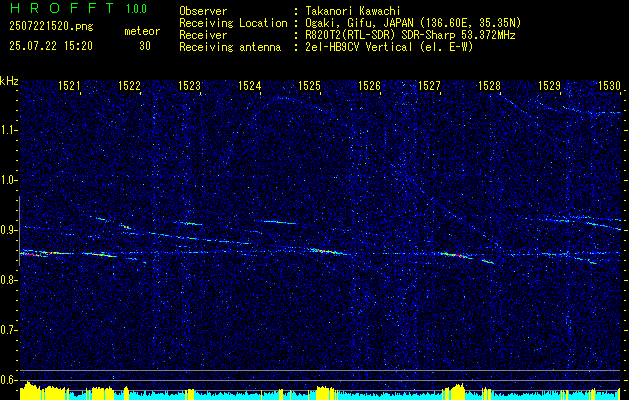Click receiver R820T2(RTL-SDR) SDR-Sharp 53.372MHz

point(410,35)
